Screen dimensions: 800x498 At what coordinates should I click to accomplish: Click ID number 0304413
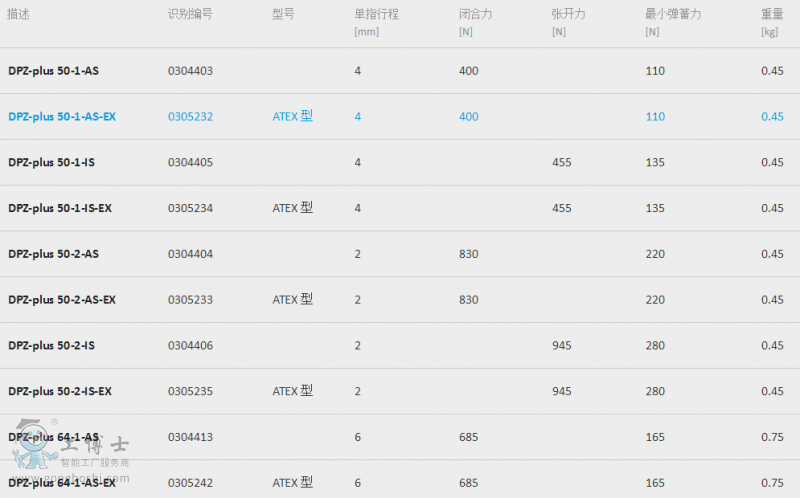coord(190,437)
